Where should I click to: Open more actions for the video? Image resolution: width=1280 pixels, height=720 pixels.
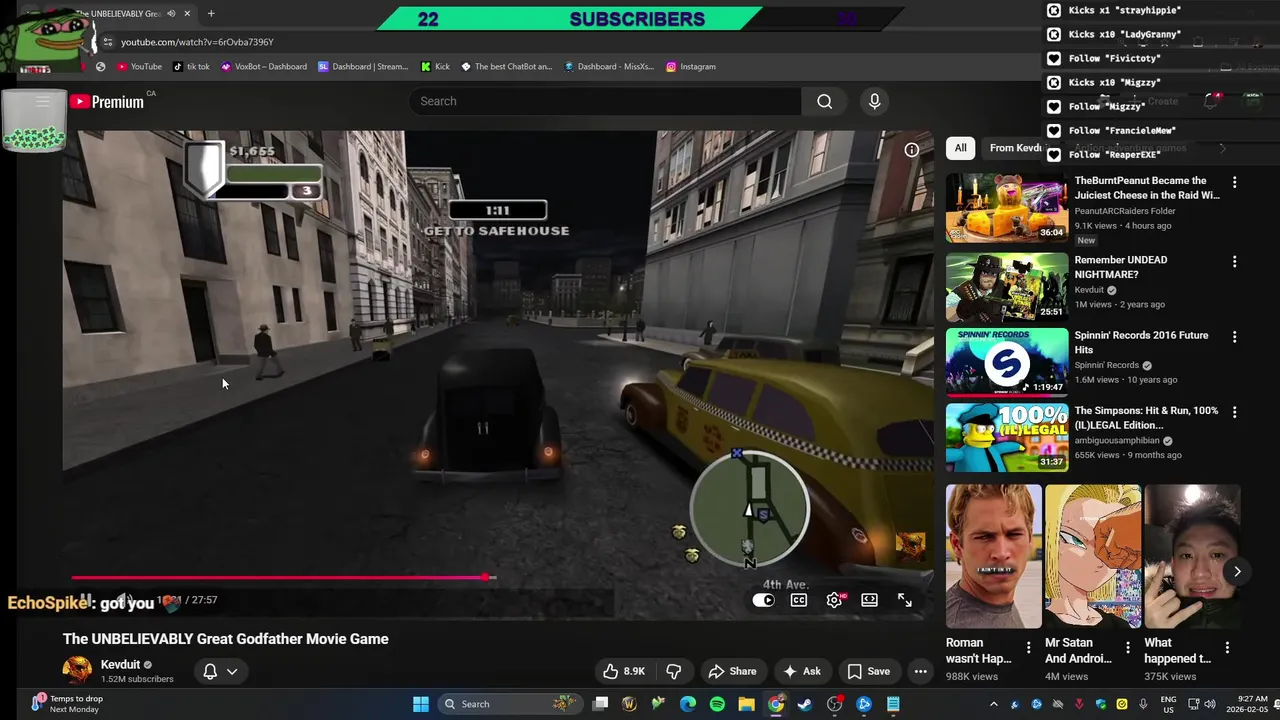[921, 671]
